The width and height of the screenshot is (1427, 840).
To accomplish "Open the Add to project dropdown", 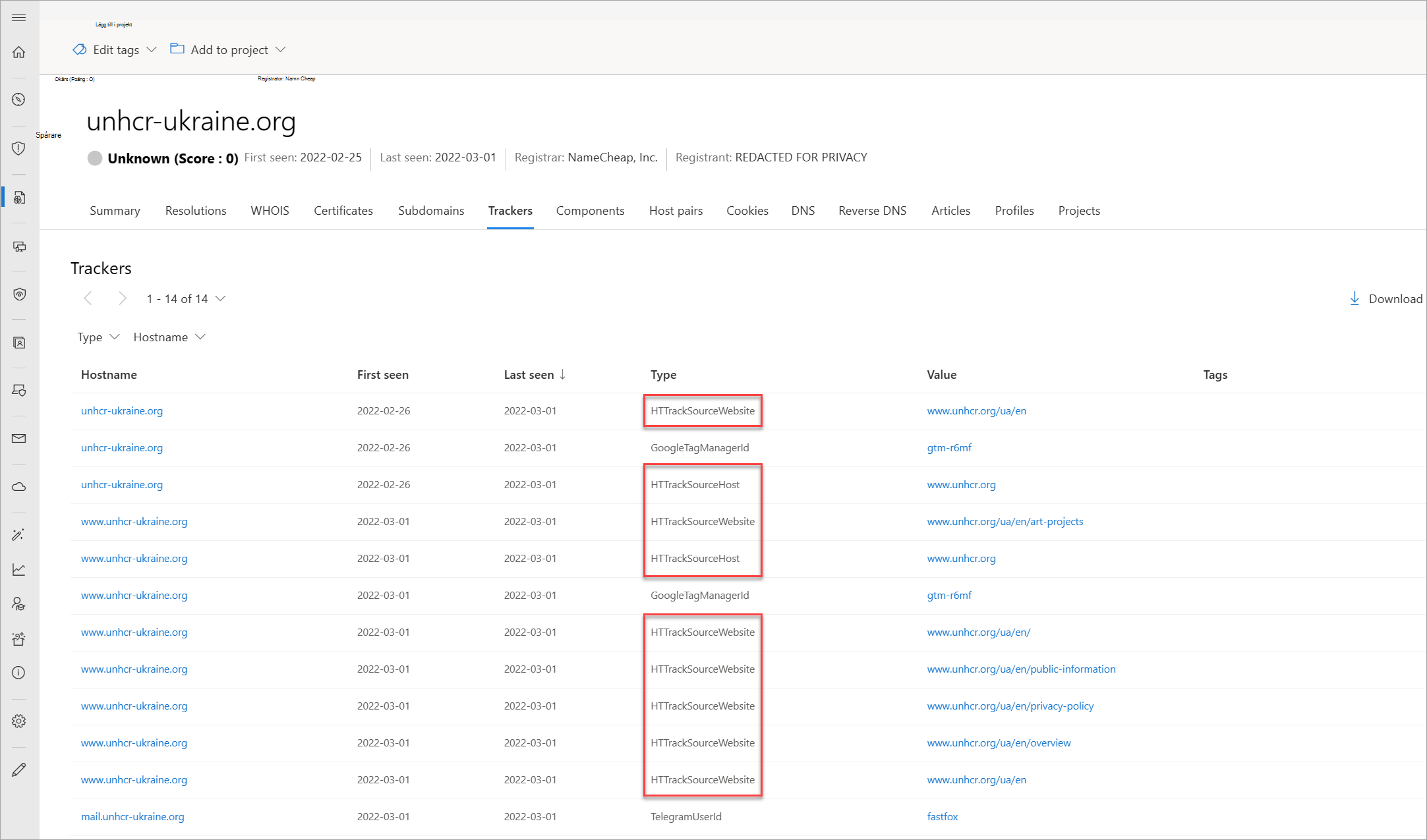I will 228,50.
